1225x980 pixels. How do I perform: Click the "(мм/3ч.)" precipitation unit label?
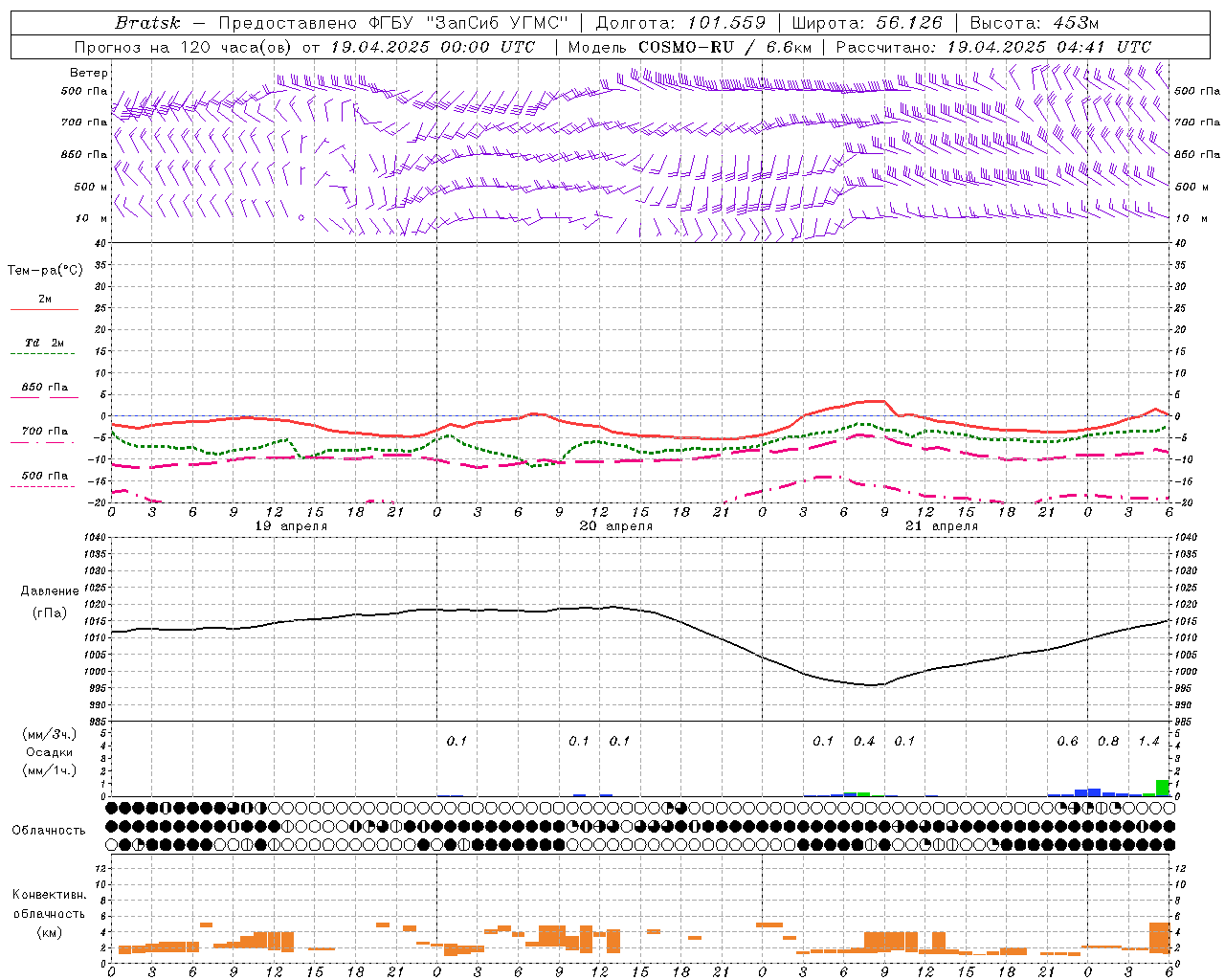point(49,734)
